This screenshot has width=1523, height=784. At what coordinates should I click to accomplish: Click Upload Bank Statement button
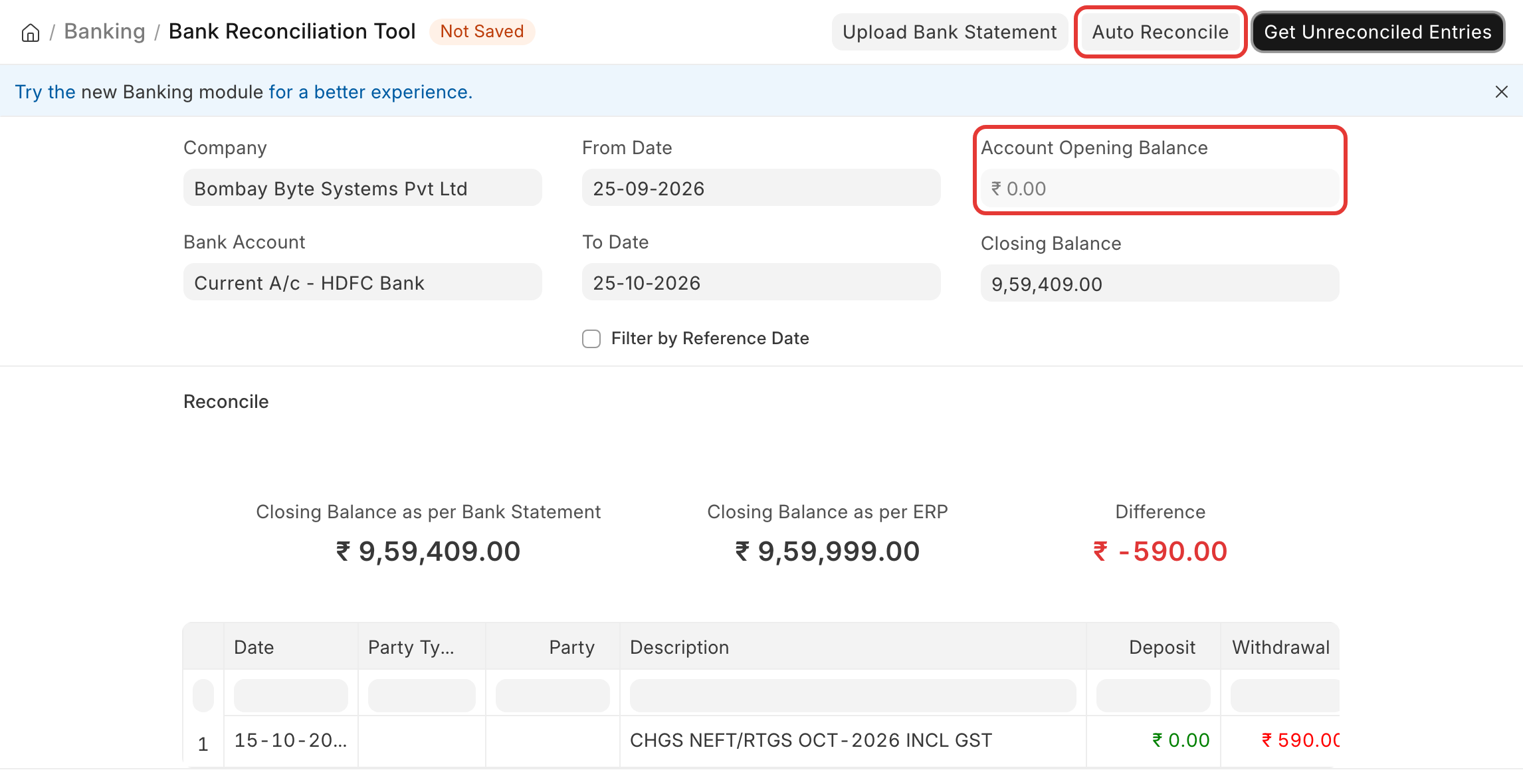(950, 32)
